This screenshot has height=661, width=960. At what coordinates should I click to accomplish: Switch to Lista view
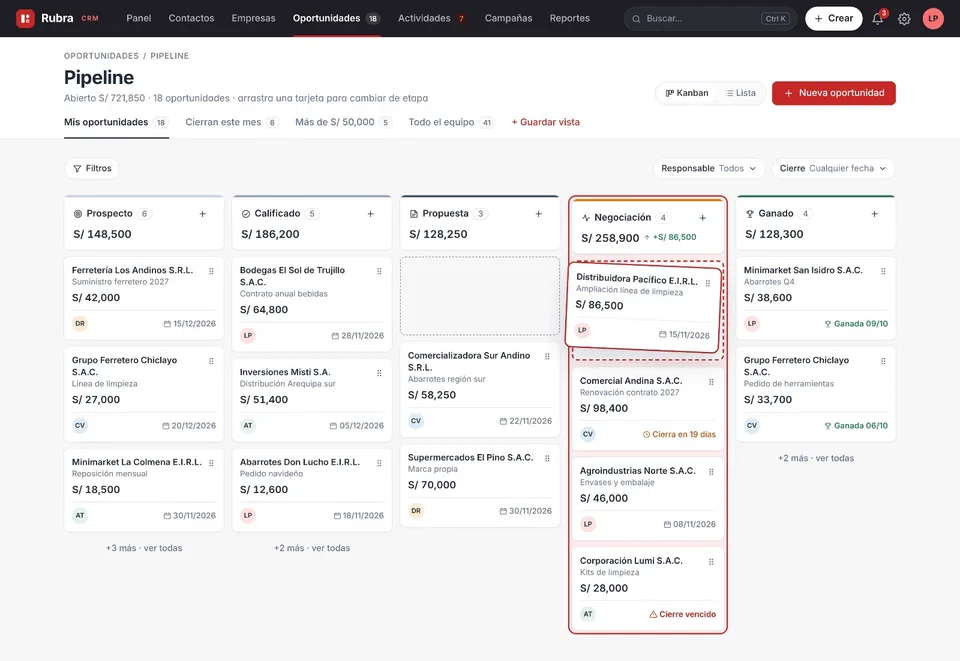pyautogui.click(x=741, y=93)
